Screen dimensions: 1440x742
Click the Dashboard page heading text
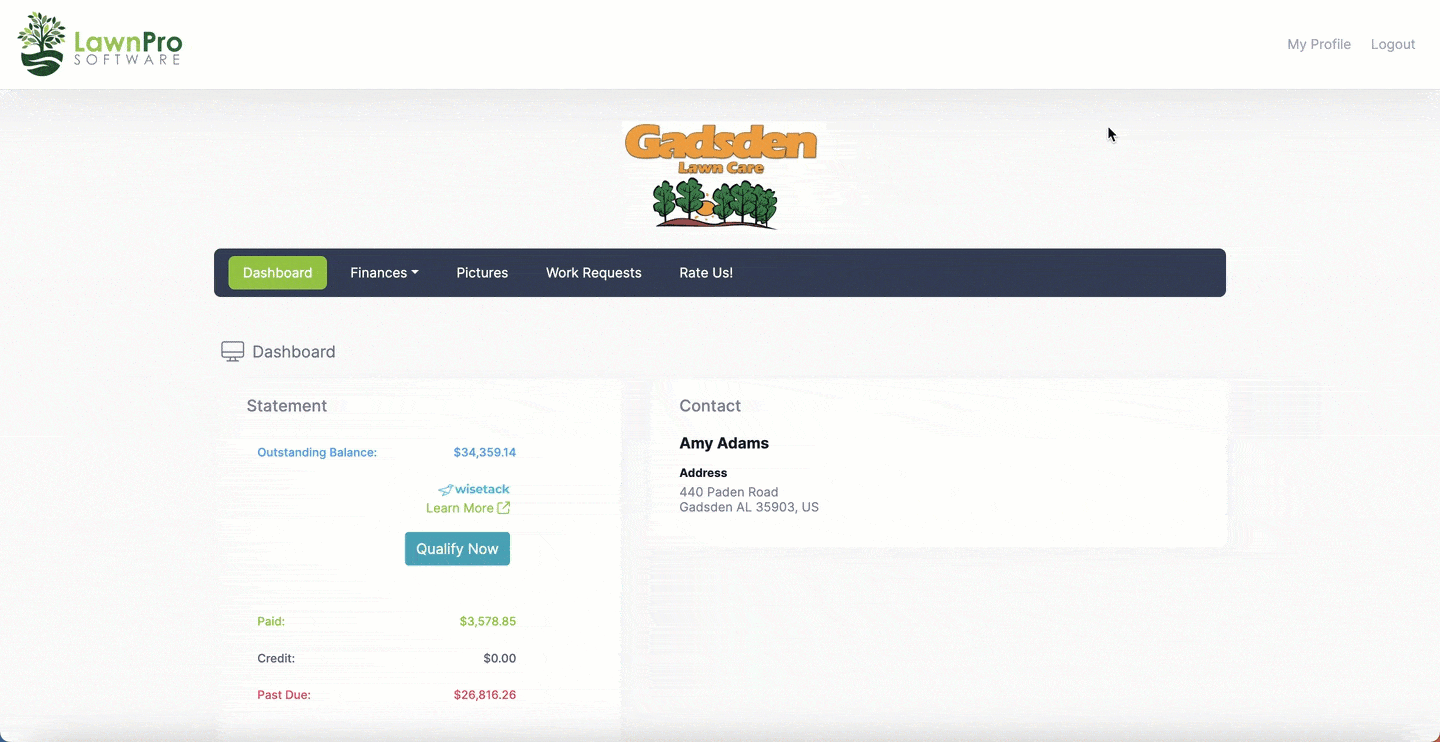(294, 352)
